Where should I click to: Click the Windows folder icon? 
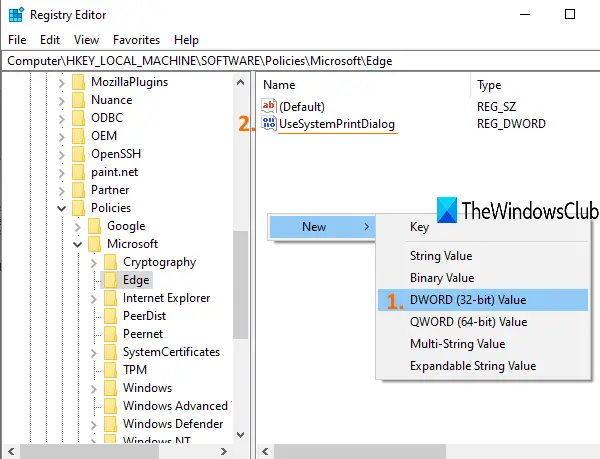(x=111, y=388)
